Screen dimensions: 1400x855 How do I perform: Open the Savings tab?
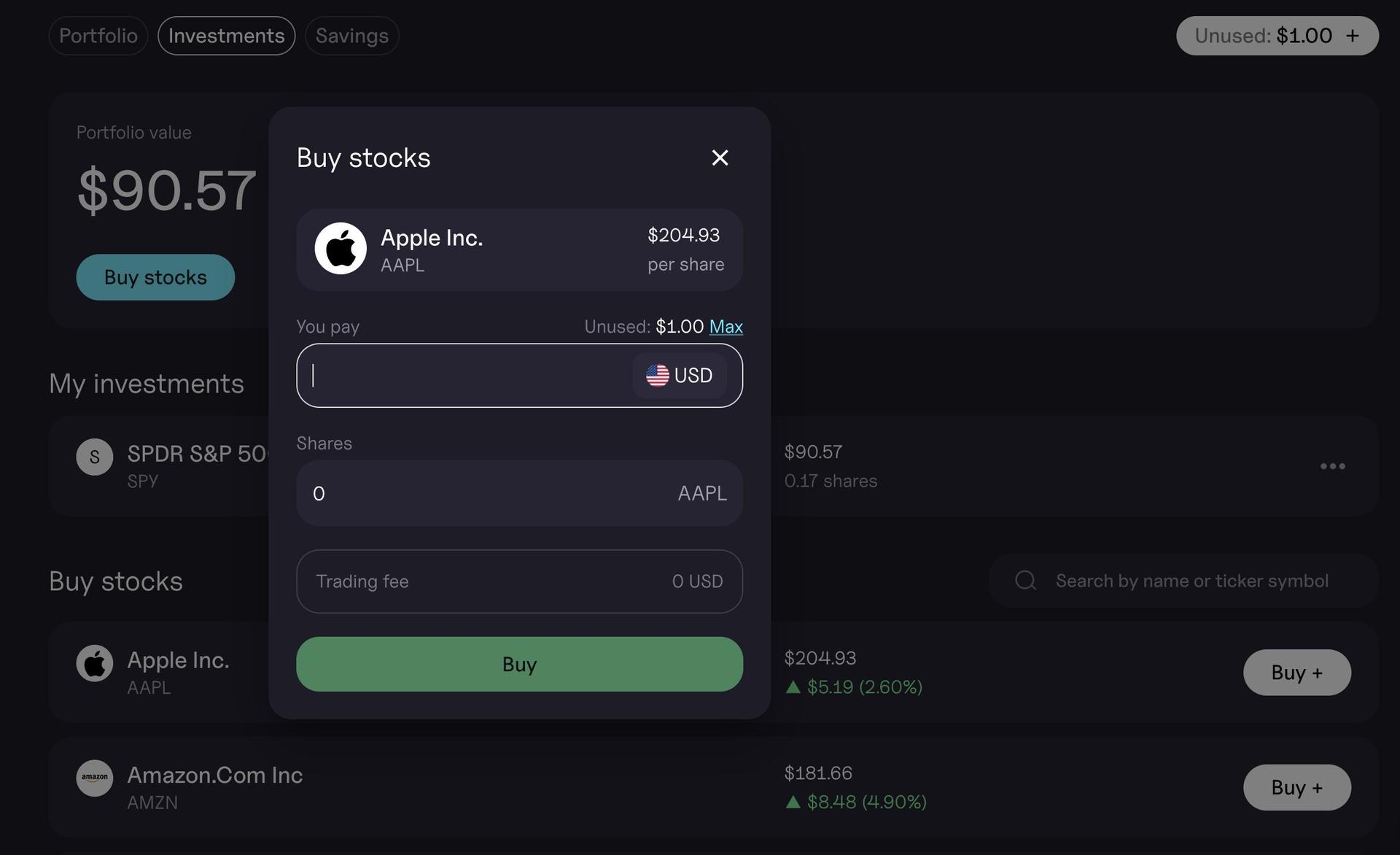click(351, 35)
